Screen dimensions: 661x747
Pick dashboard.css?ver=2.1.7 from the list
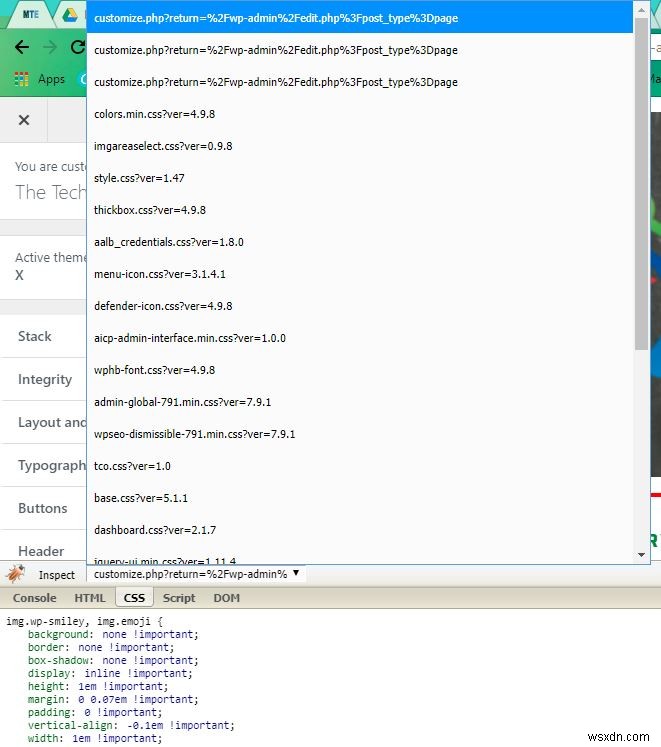[155, 530]
